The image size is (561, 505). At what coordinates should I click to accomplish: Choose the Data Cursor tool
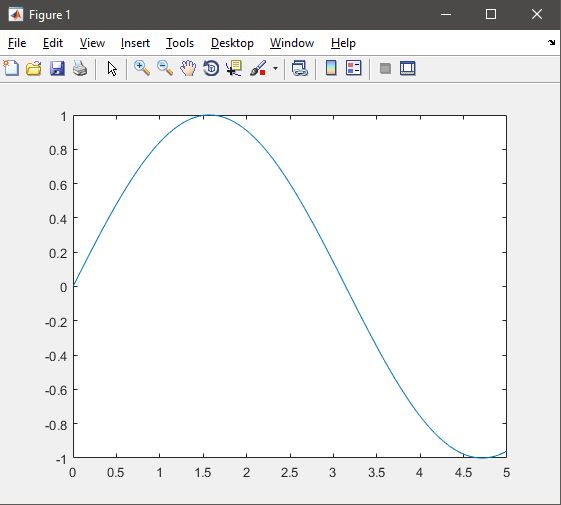tap(234, 68)
